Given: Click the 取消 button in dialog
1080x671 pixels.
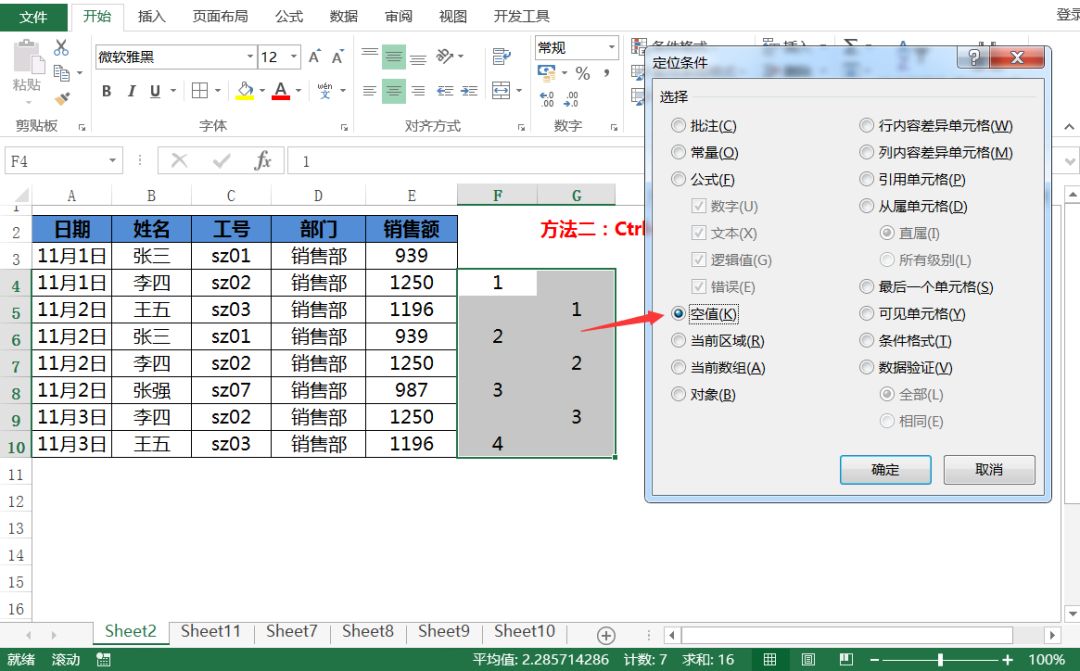Looking at the screenshot, I should (x=989, y=470).
